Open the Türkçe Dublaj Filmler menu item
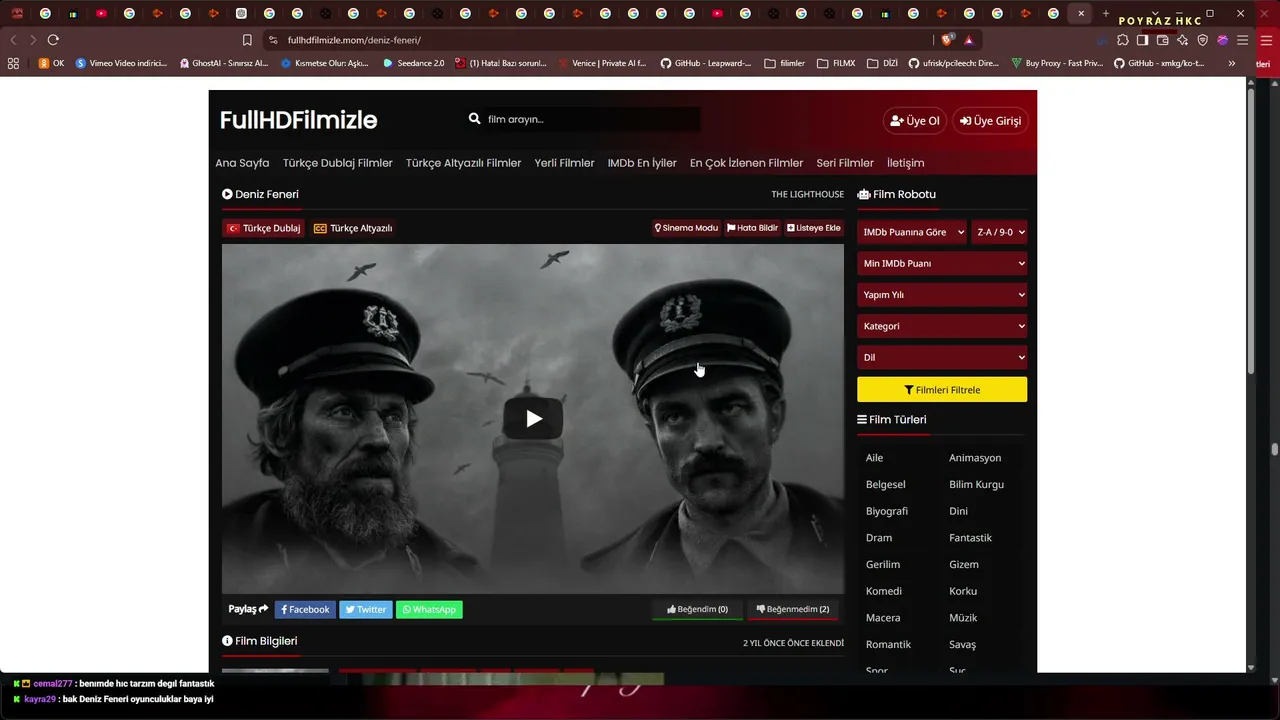 tap(338, 163)
